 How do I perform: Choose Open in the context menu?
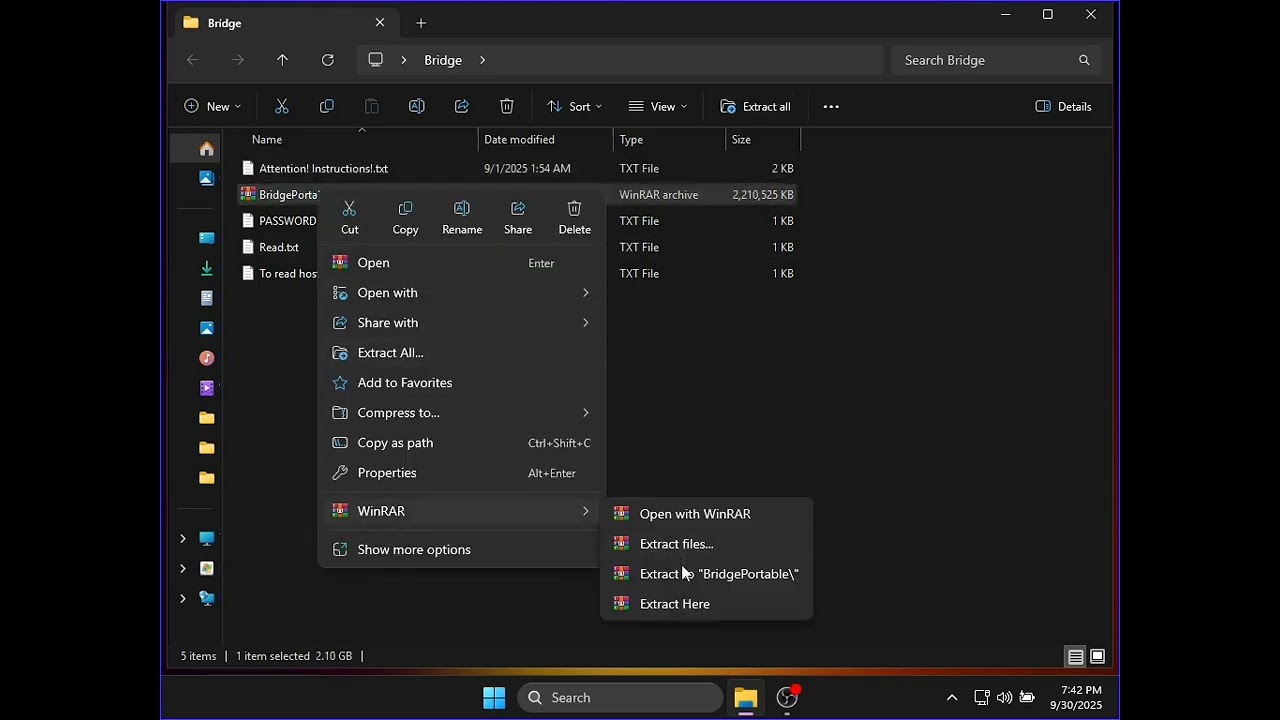462,263
